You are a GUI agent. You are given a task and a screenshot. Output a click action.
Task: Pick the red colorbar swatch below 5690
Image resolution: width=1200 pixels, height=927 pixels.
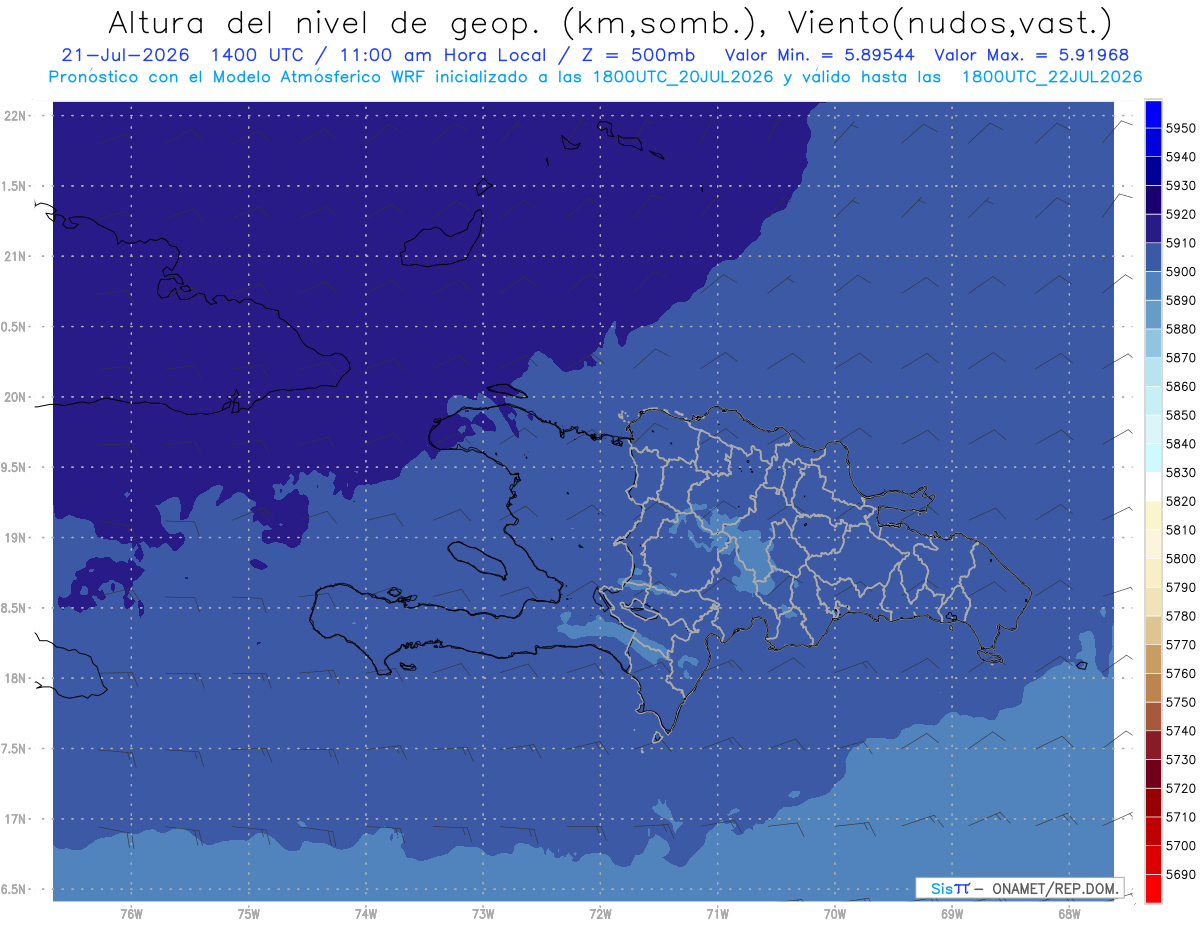coord(1152,888)
